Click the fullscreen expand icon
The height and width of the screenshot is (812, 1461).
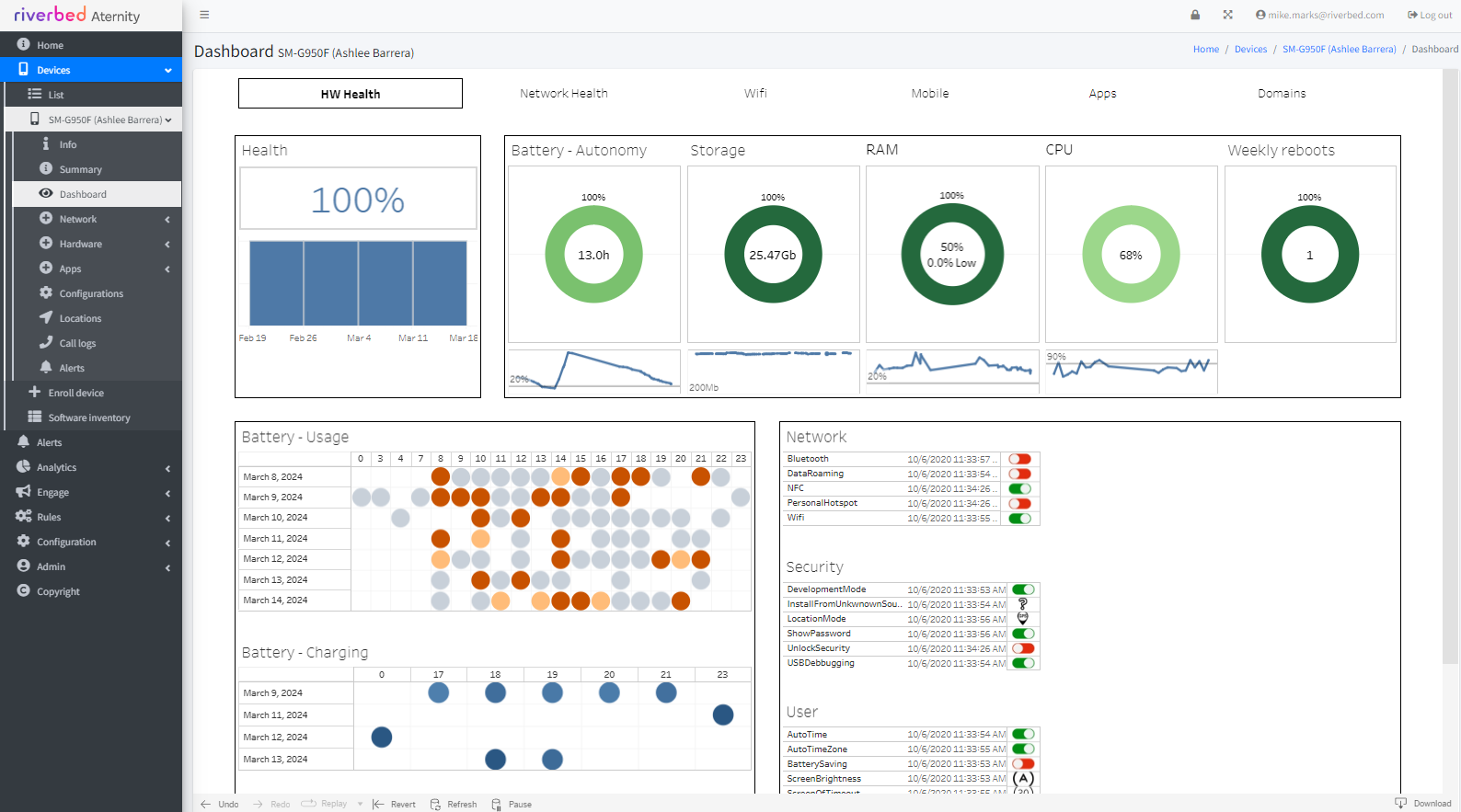[x=1227, y=15]
